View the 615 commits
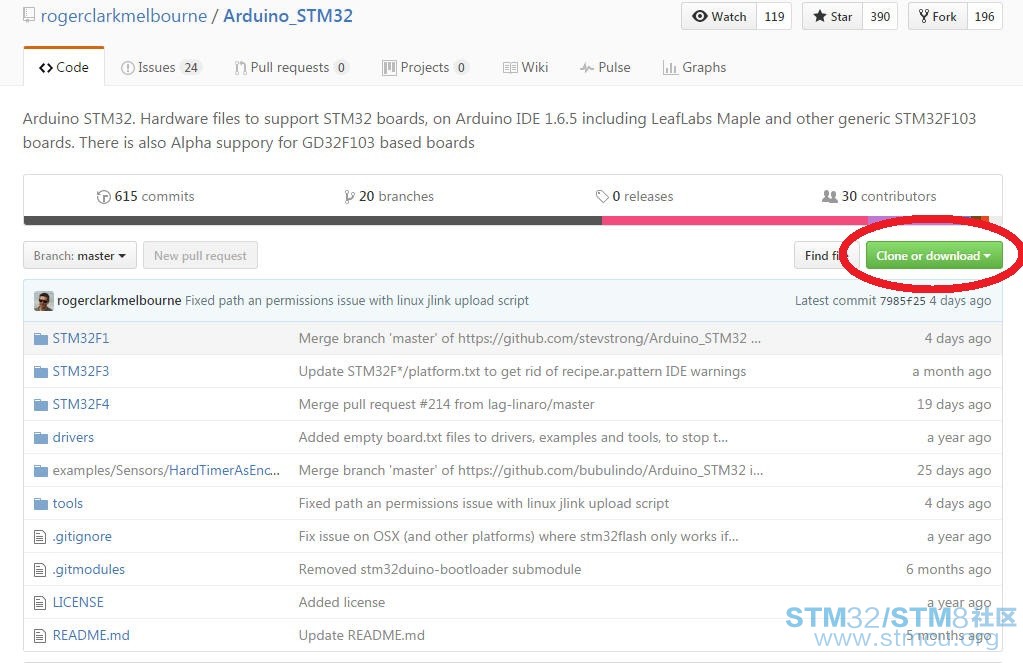 pyautogui.click(x=145, y=196)
